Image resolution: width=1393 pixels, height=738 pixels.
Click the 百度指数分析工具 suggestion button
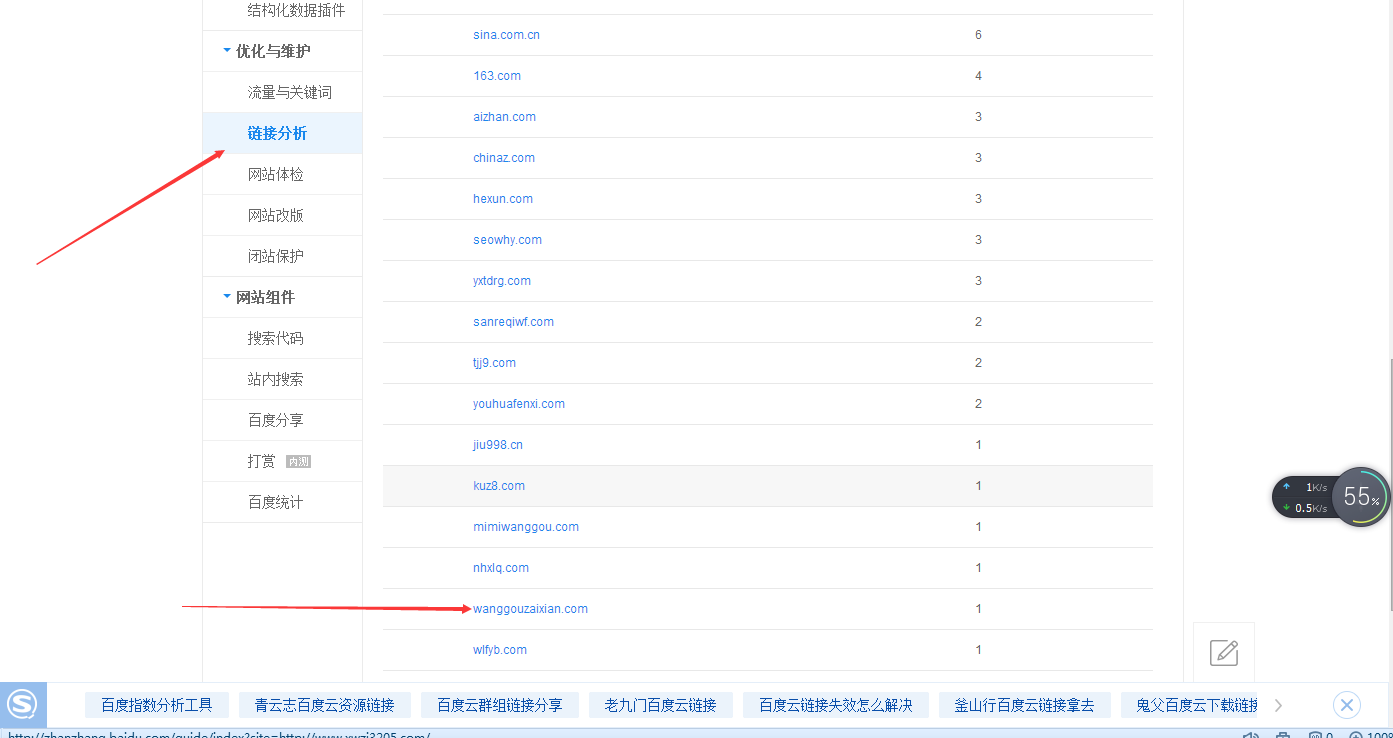tap(157, 705)
